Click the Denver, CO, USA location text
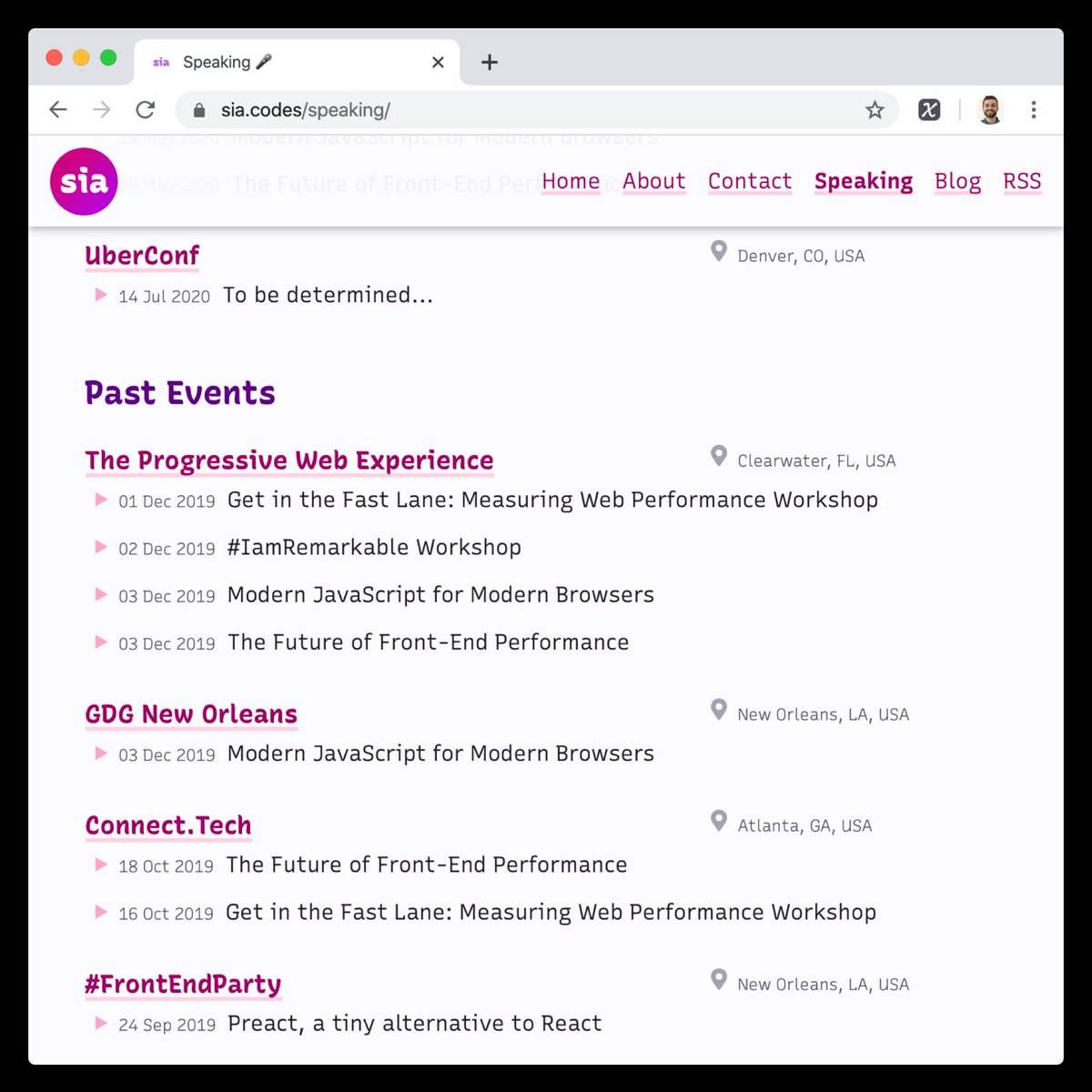 click(x=801, y=257)
